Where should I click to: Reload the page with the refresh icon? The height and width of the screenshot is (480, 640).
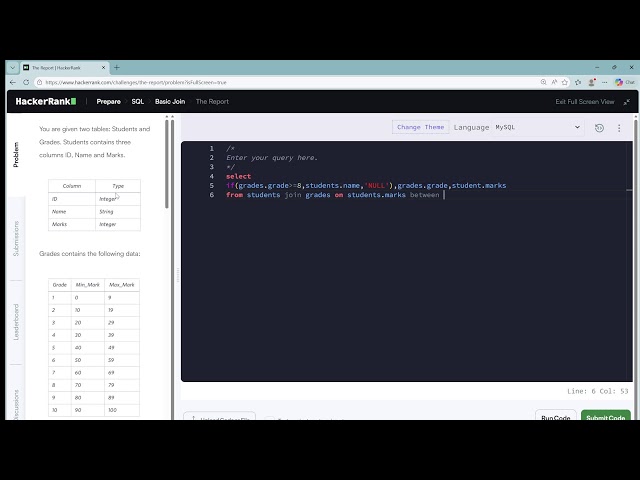(x=26, y=82)
